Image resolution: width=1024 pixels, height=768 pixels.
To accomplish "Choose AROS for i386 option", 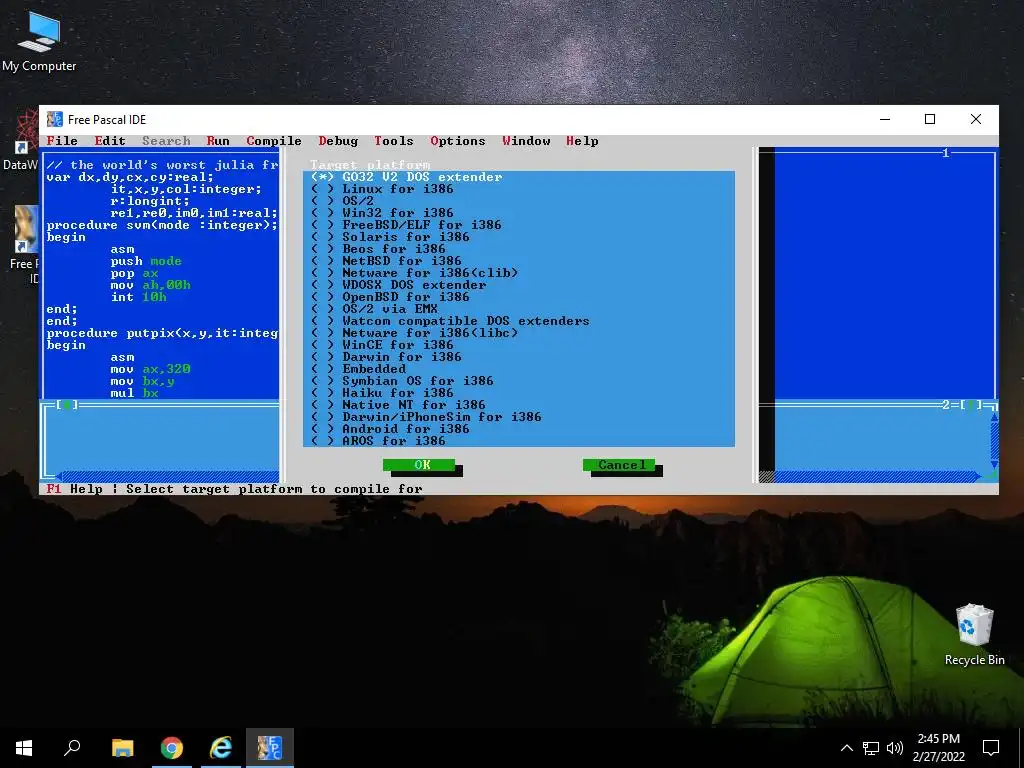I will 378,441.
